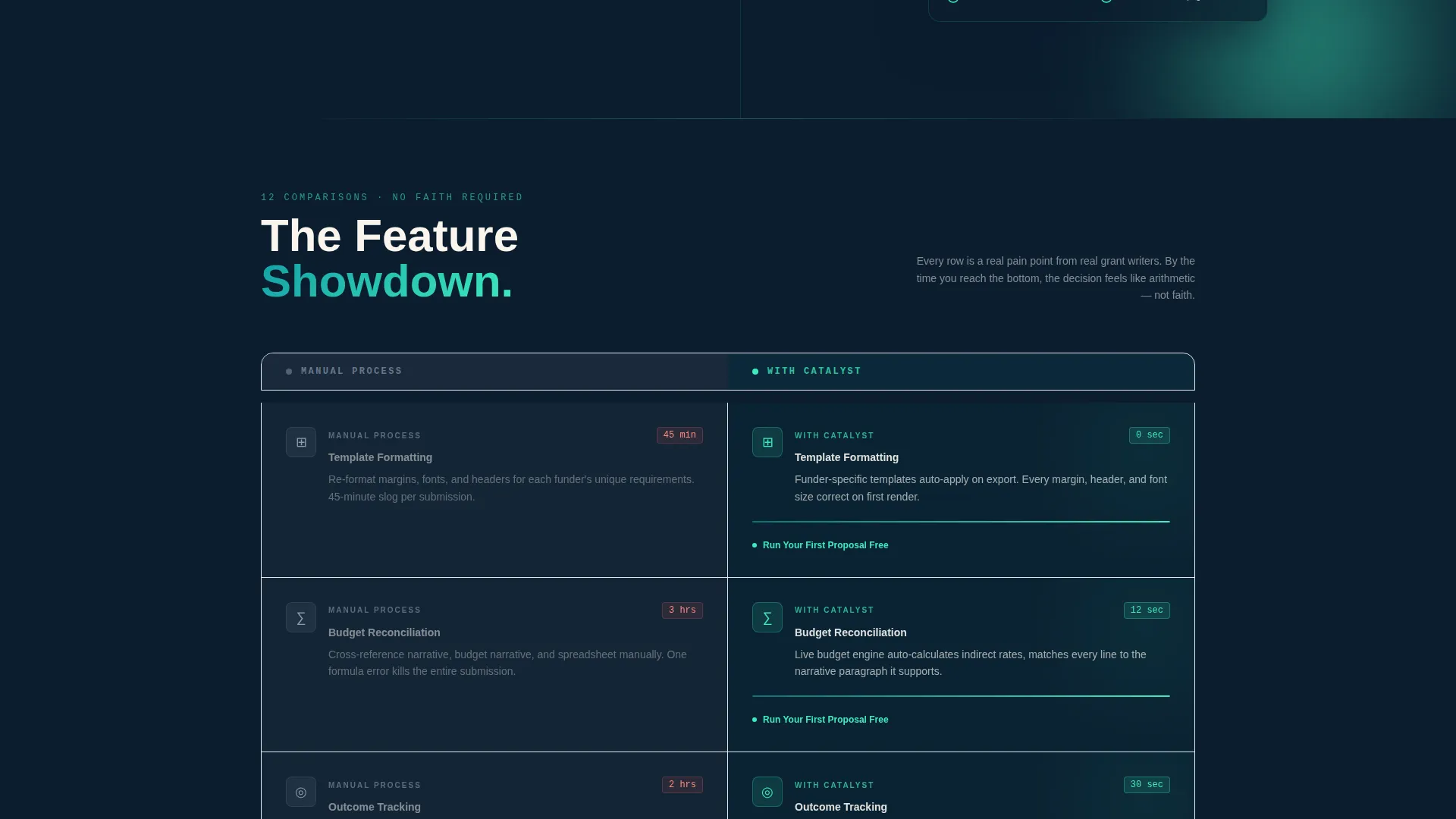Image resolution: width=1456 pixels, height=819 pixels.
Task: Click the Budget Reconciliation title in With Catalyst card
Action: tap(850, 632)
